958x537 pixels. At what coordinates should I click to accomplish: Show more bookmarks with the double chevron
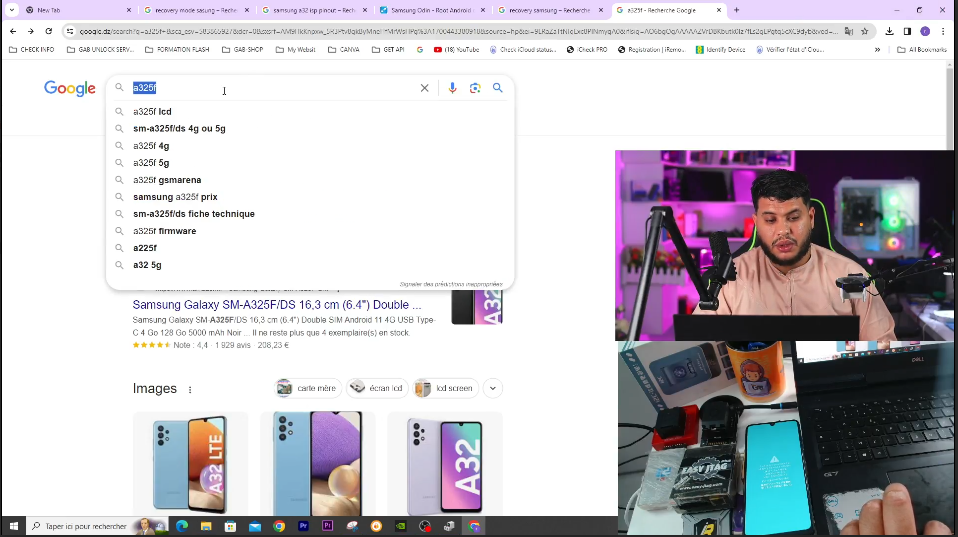pos(877,49)
